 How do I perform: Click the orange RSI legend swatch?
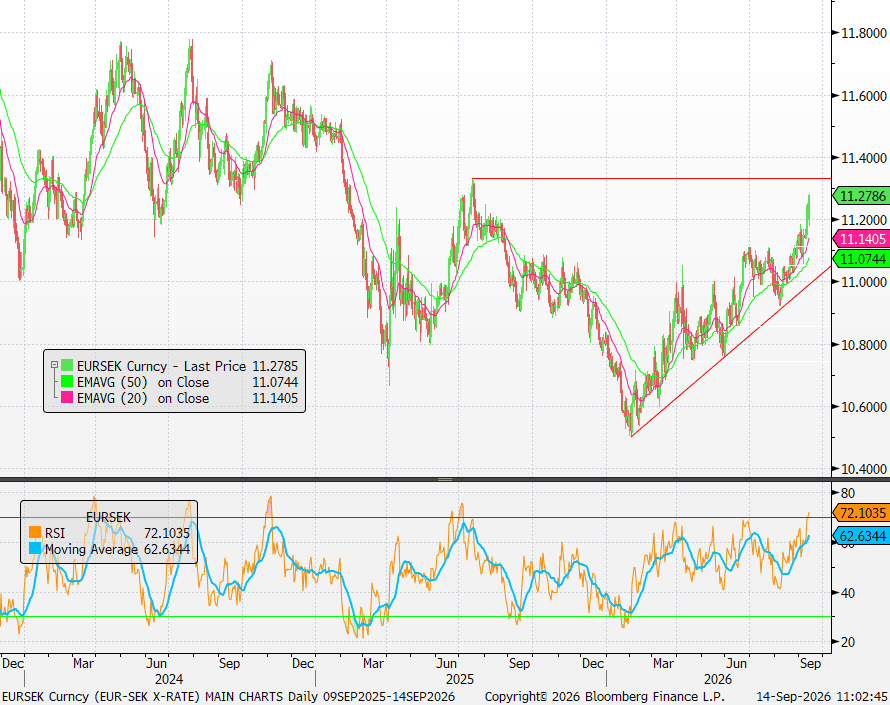point(35,532)
